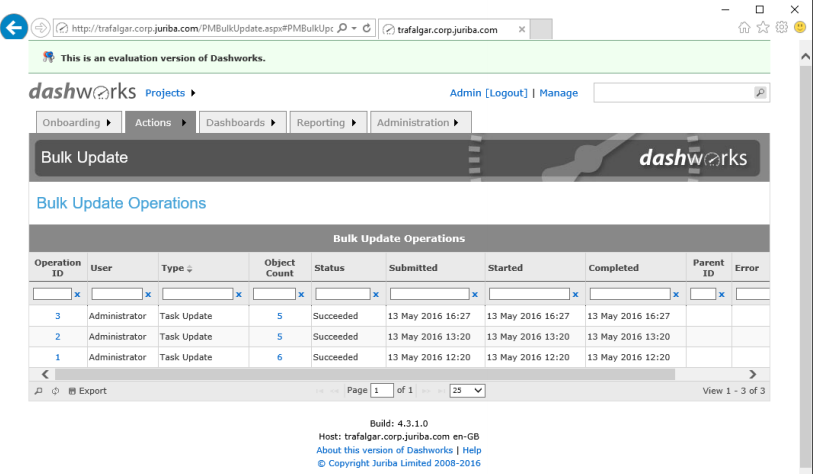Image resolution: width=813 pixels, height=474 pixels.
Task: Click the search magnifier button in header
Action: pos(760,93)
